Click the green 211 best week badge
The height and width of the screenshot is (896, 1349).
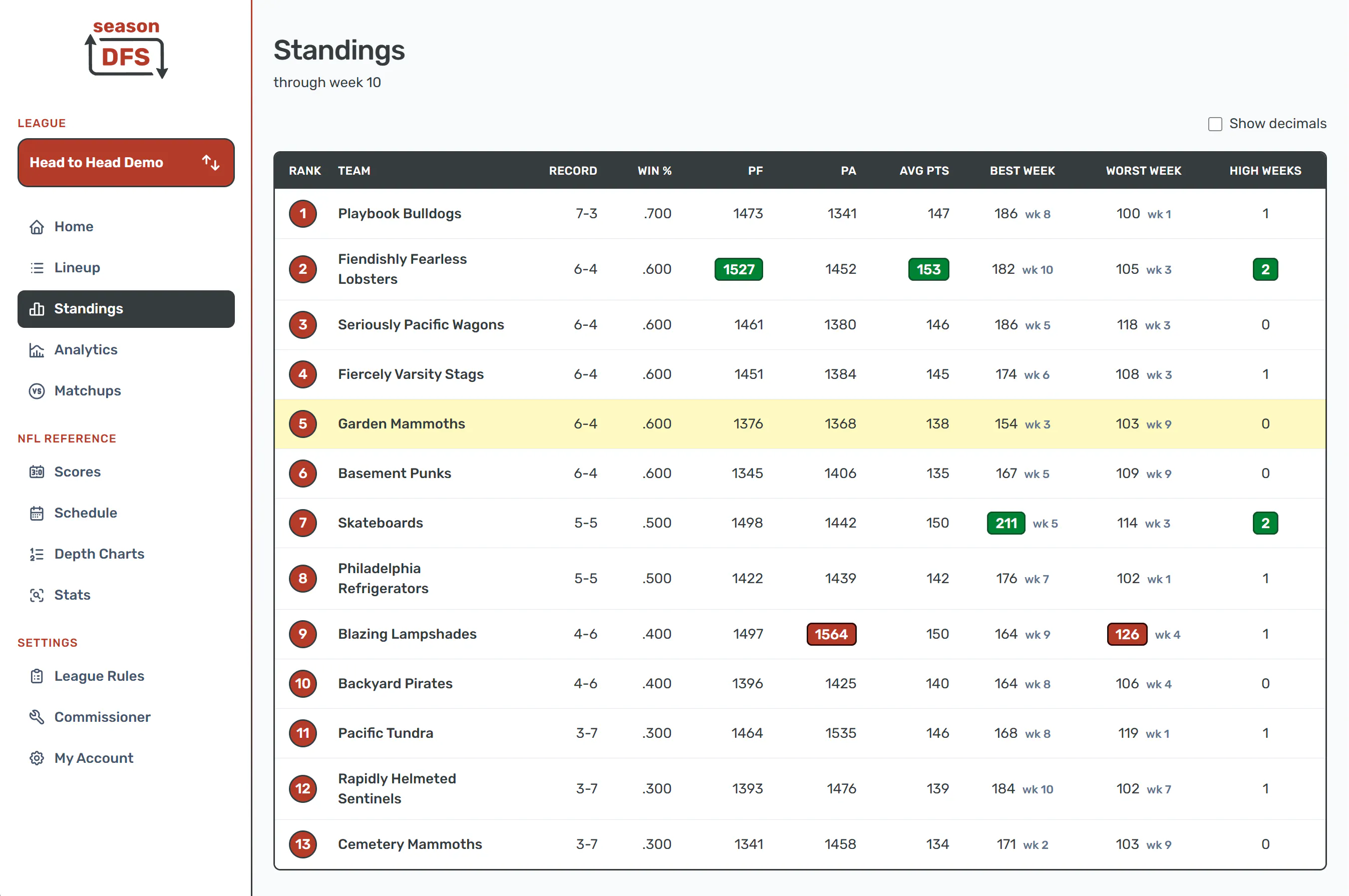(x=1006, y=523)
